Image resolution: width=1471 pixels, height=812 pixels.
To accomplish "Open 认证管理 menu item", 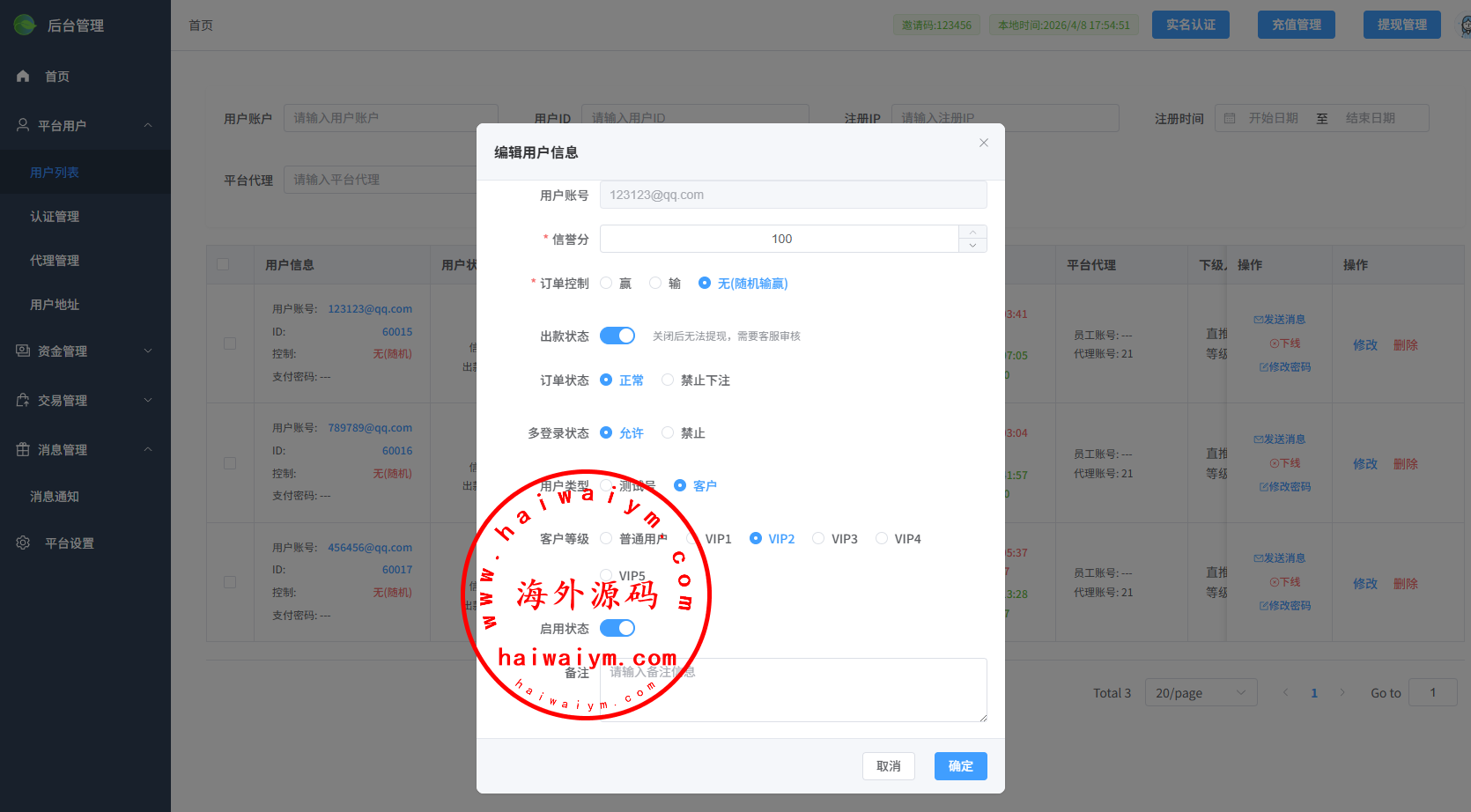I will pyautogui.click(x=55, y=217).
